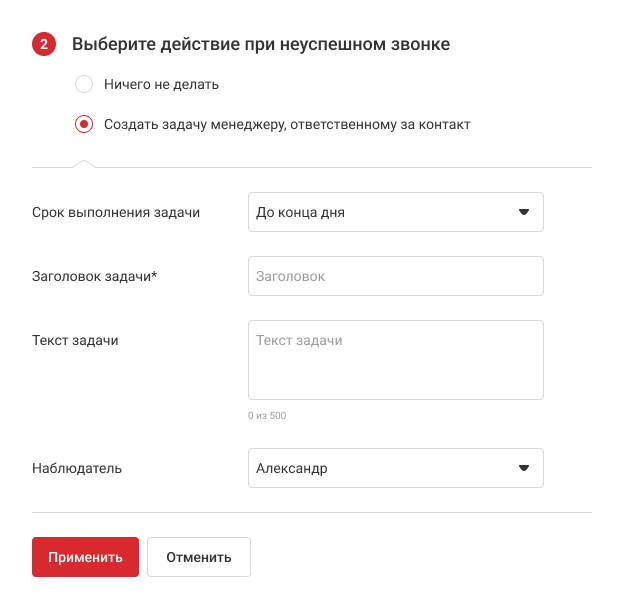624x609 pixels.
Task: Click the arrow in the "До конца дня" dropdown
Action: 523,212
